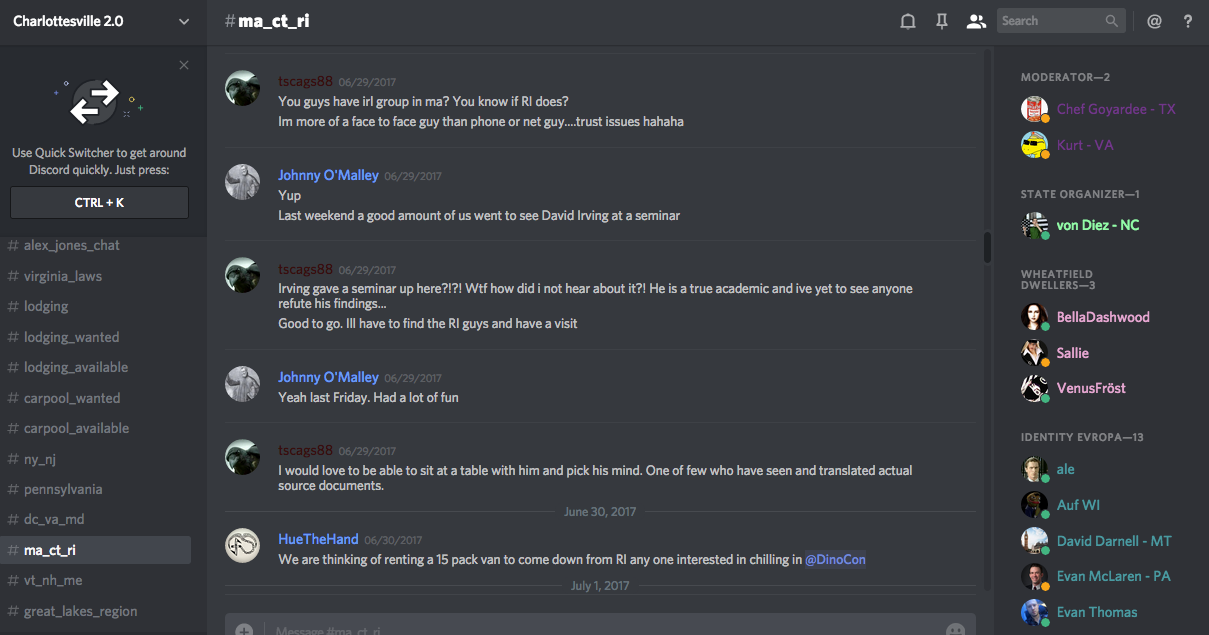Switch to the lodging_wanted channel
1209x635 pixels.
click(71, 337)
